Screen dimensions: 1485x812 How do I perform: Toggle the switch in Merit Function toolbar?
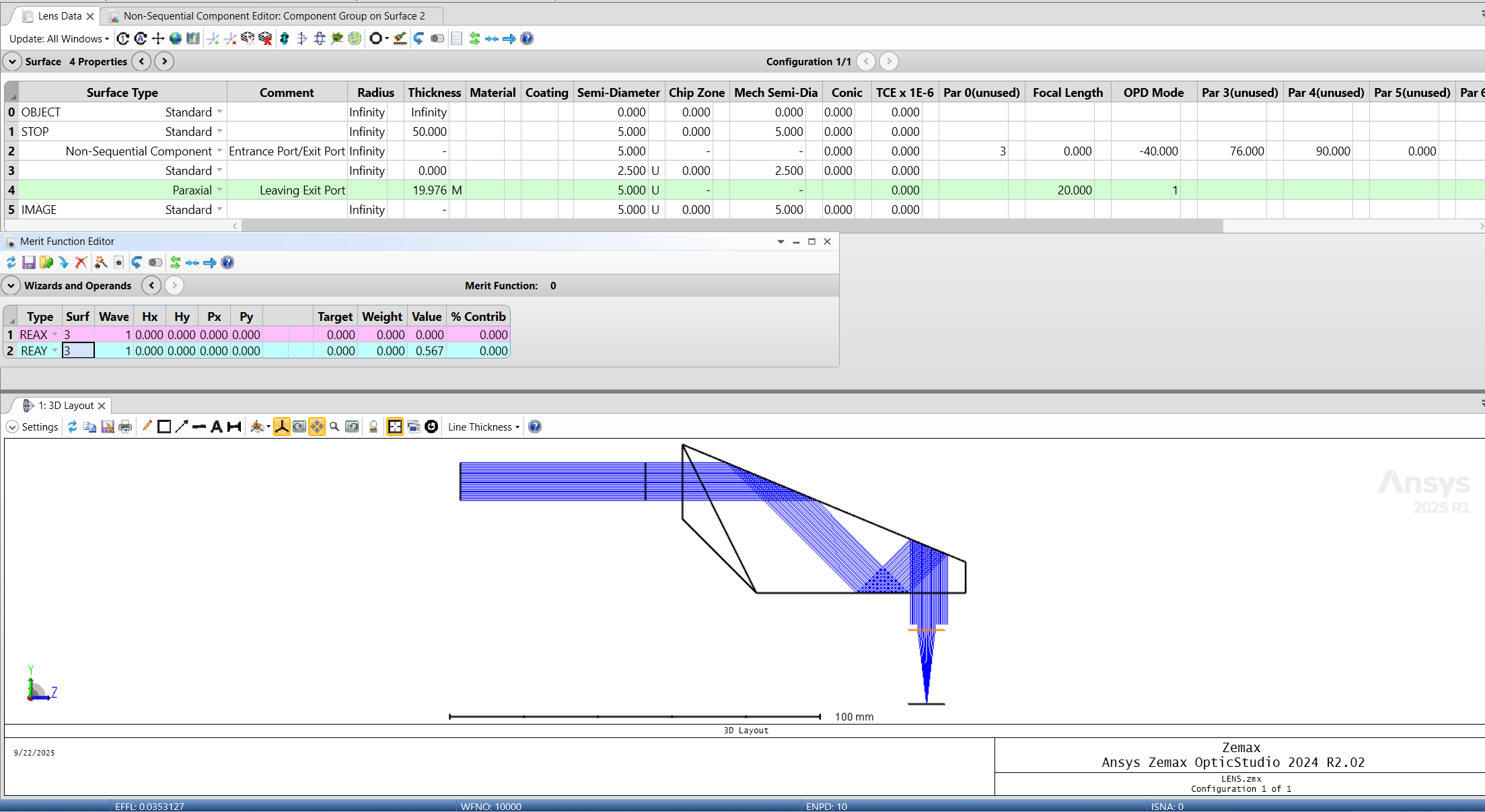155,262
